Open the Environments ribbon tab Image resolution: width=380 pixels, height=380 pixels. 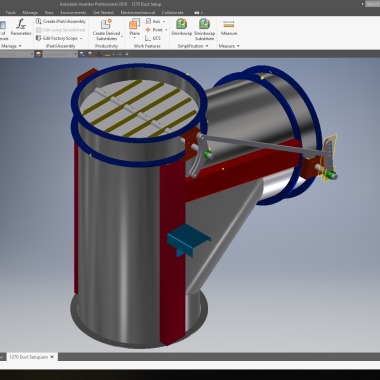73,12
